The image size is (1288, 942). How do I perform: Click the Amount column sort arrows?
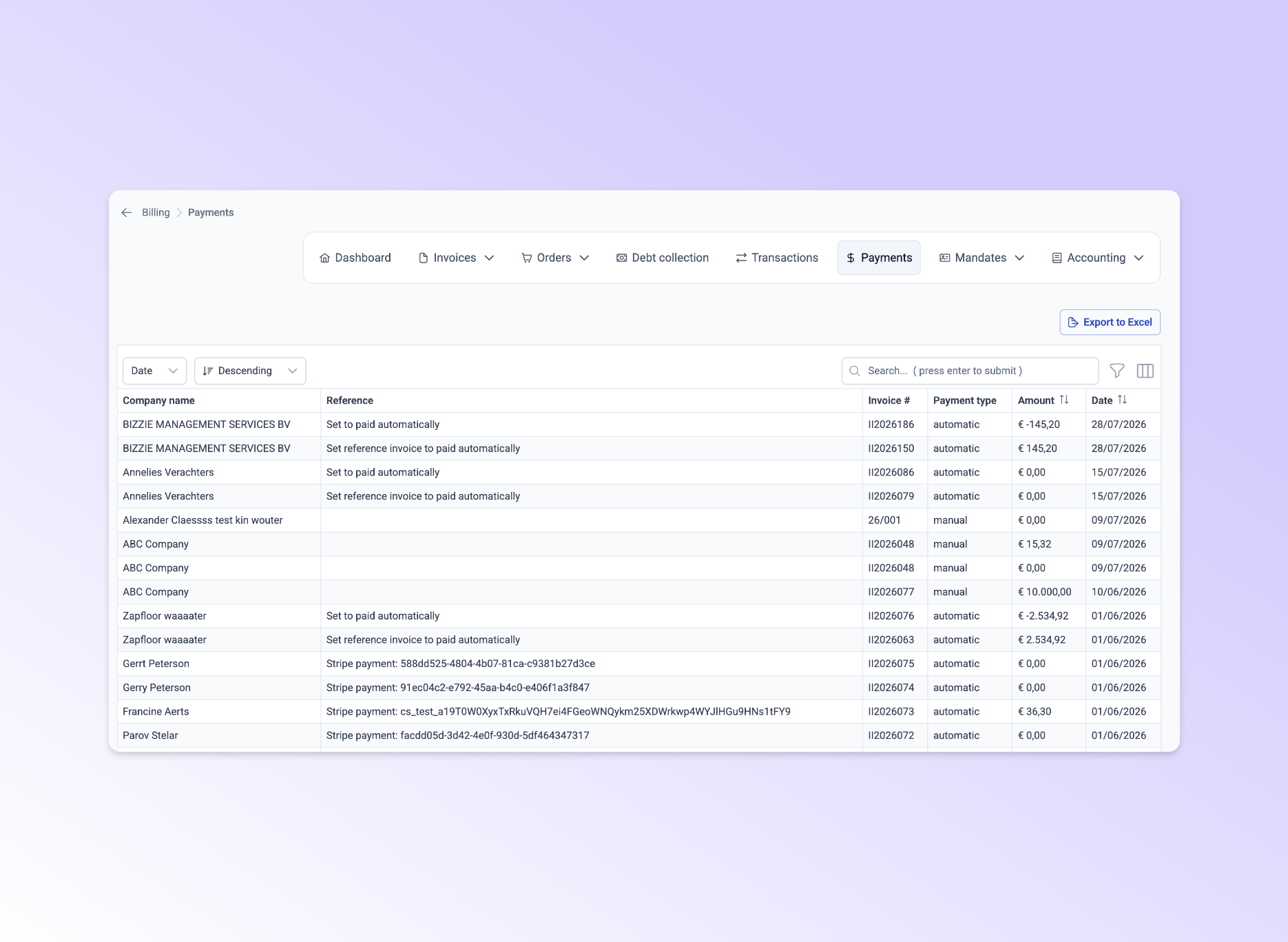tap(1064, 400)
